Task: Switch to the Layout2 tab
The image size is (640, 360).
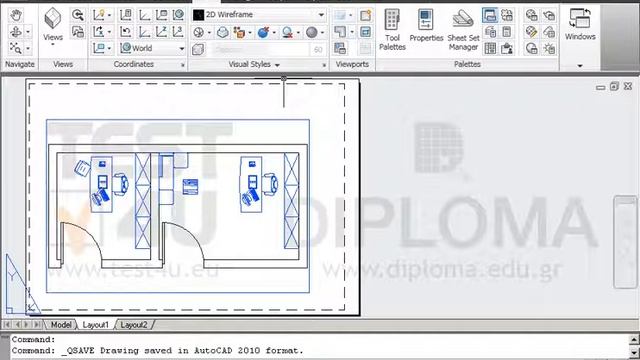Action: pos(134,325)
